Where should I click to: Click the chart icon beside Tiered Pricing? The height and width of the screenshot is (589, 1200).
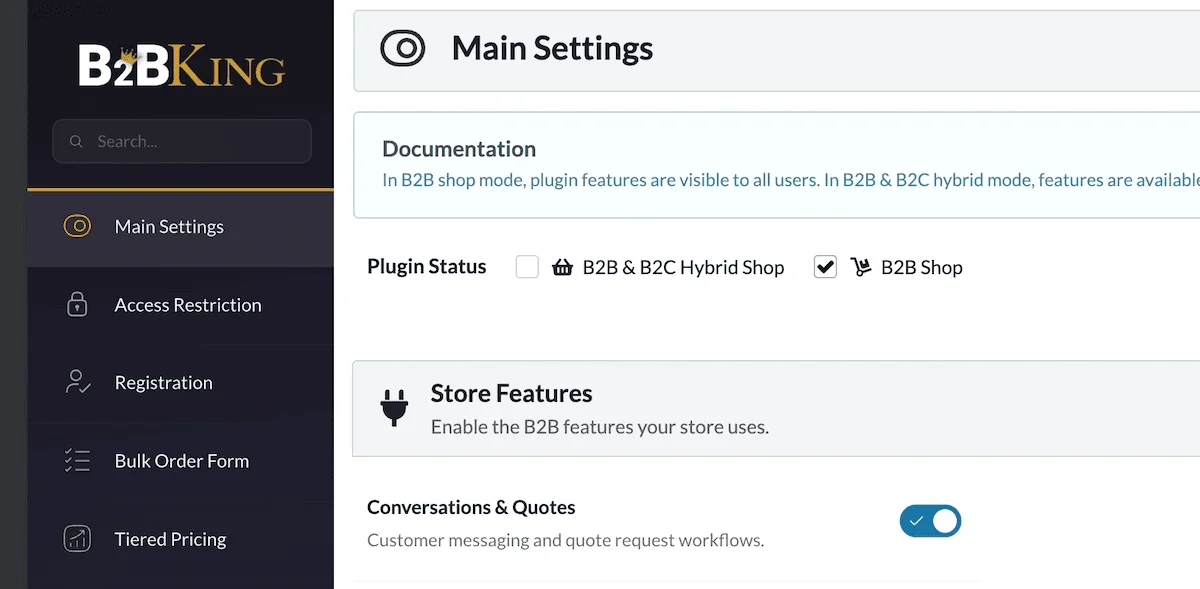(78, 538)
